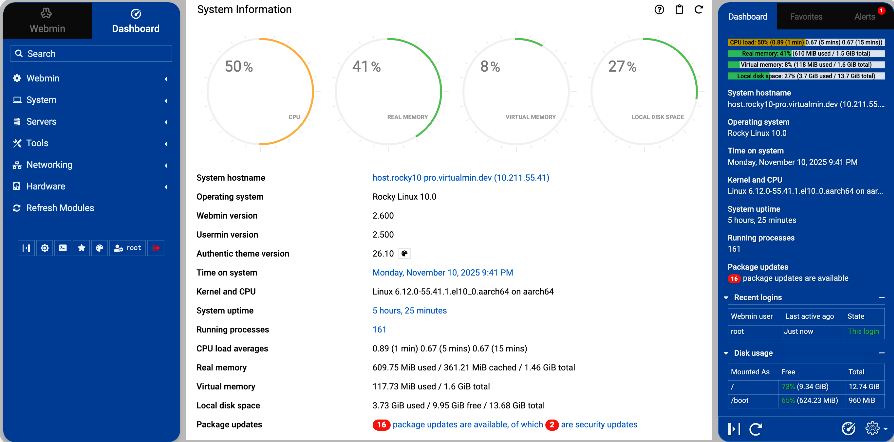Expand the Servers menu section

(x=90, y=121)
